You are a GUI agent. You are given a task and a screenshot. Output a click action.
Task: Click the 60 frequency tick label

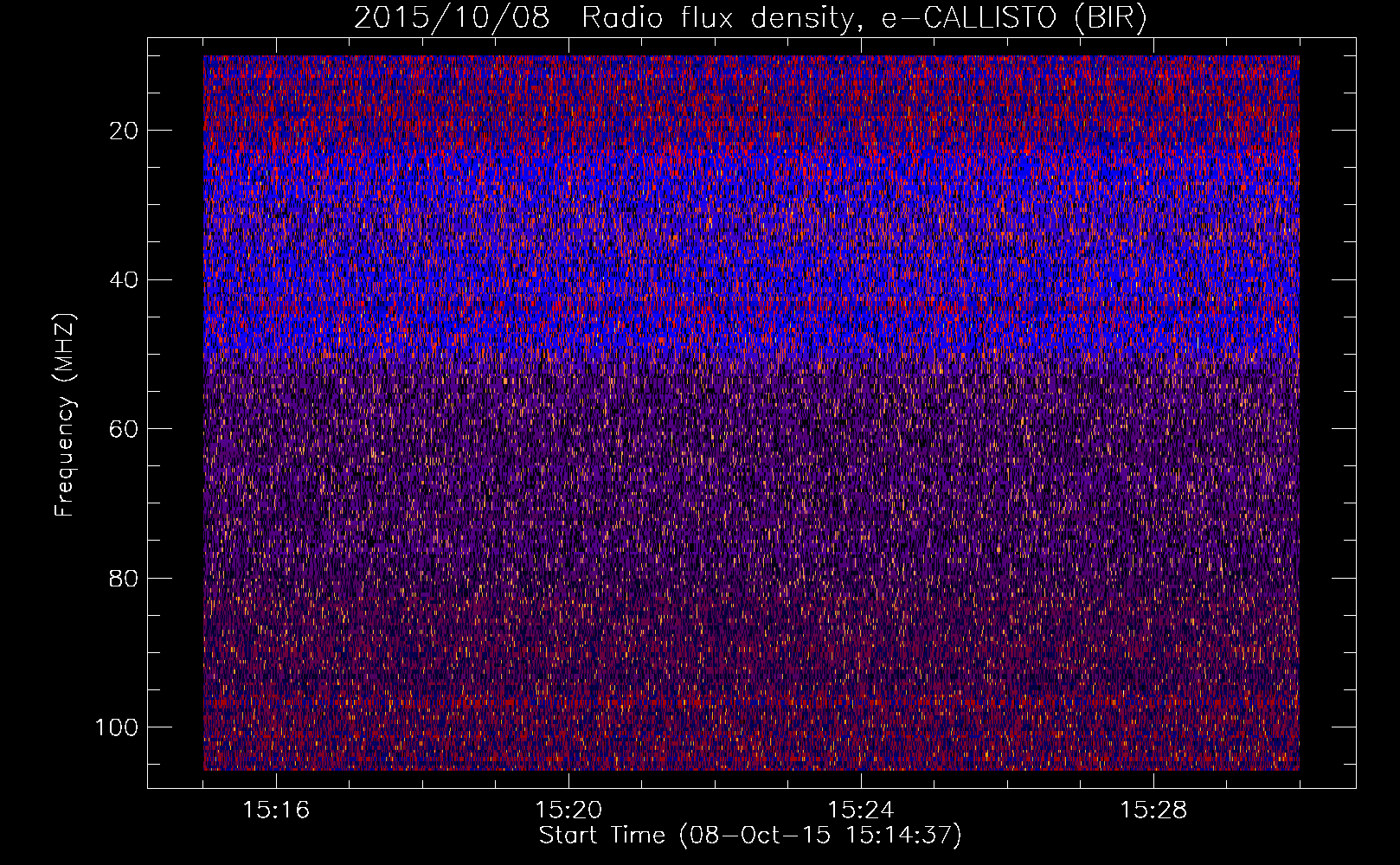point(125,429)
